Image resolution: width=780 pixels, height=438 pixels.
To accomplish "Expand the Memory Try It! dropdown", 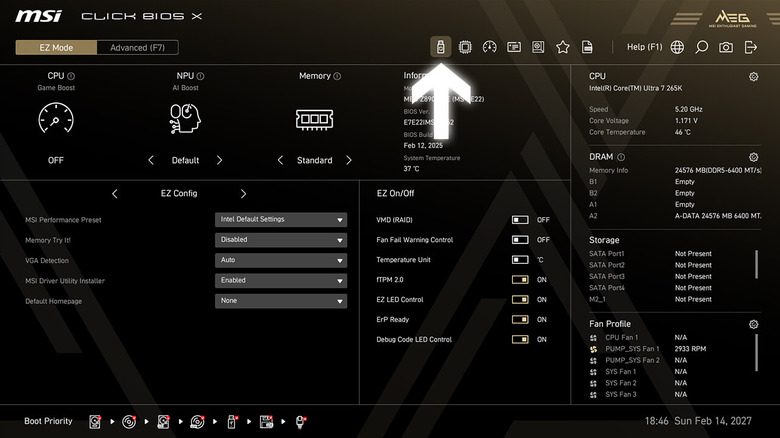I will tap(281, 240).
